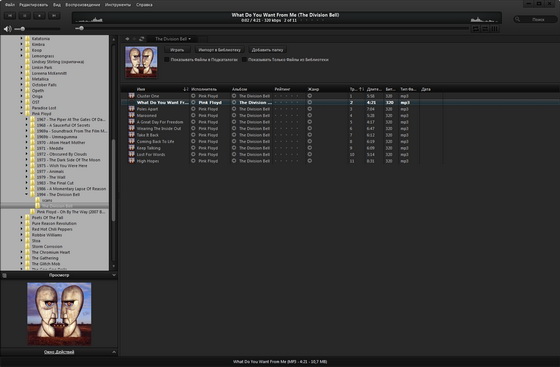Set the star rating for High Hopes
Screen dimensions: 560x367
tap(286, 161)
